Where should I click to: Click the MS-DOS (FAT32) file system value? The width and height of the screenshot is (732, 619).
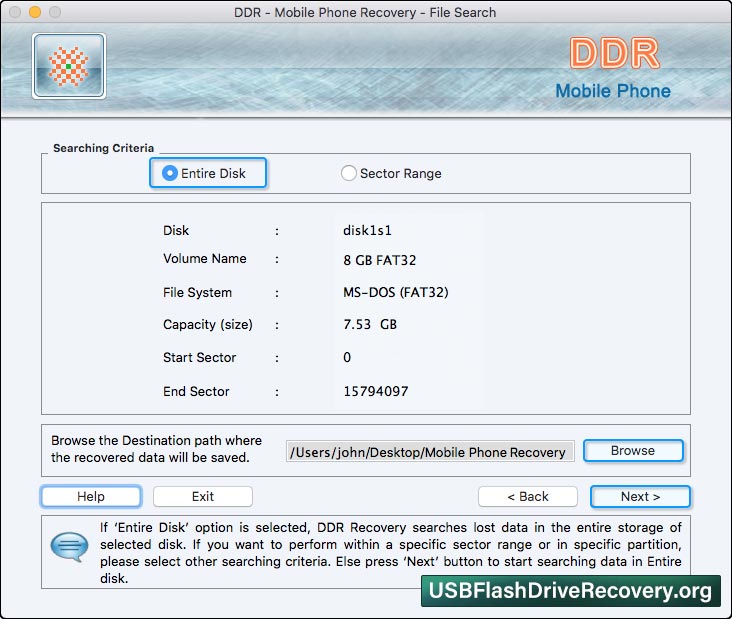[x=395, y=293]
